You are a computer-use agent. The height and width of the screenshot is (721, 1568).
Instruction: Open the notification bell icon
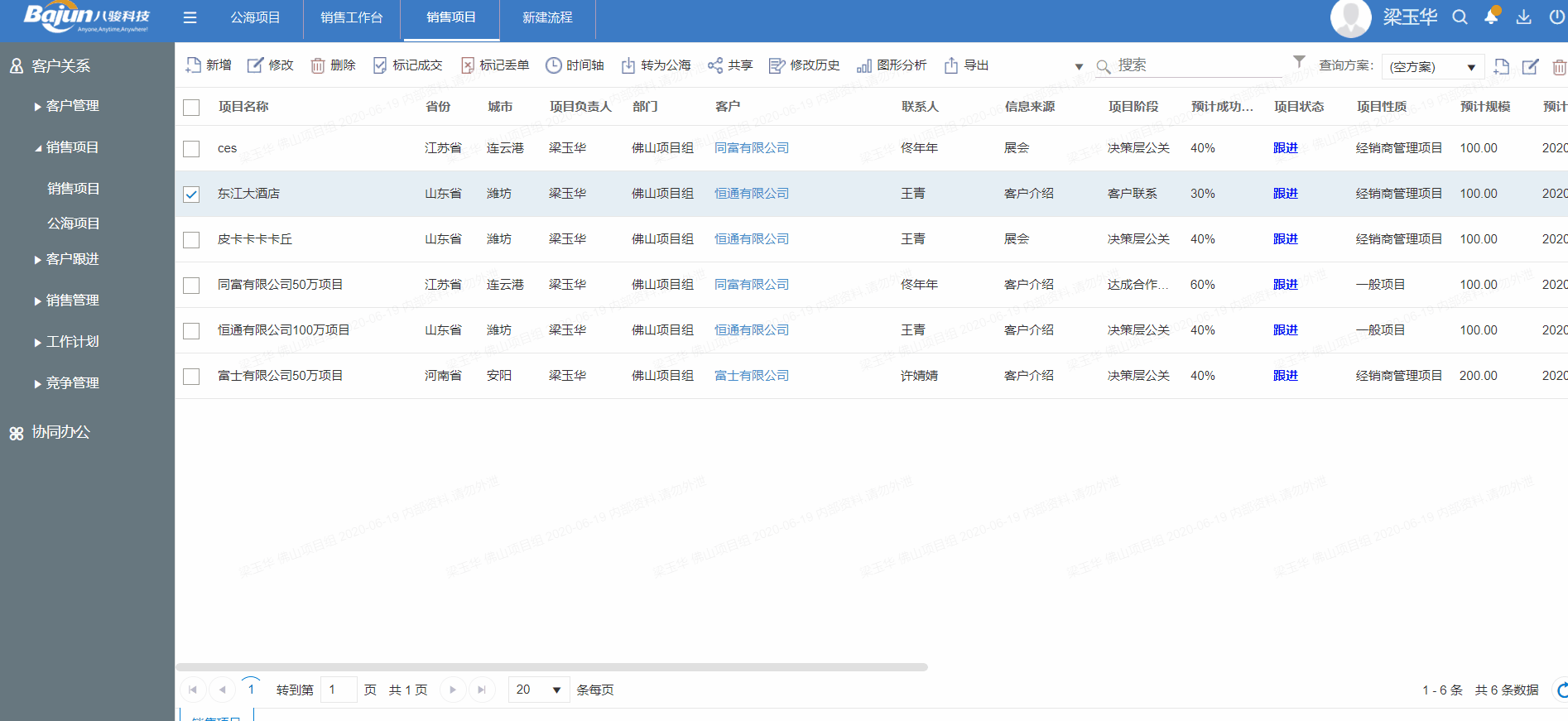coord(1491,17)
